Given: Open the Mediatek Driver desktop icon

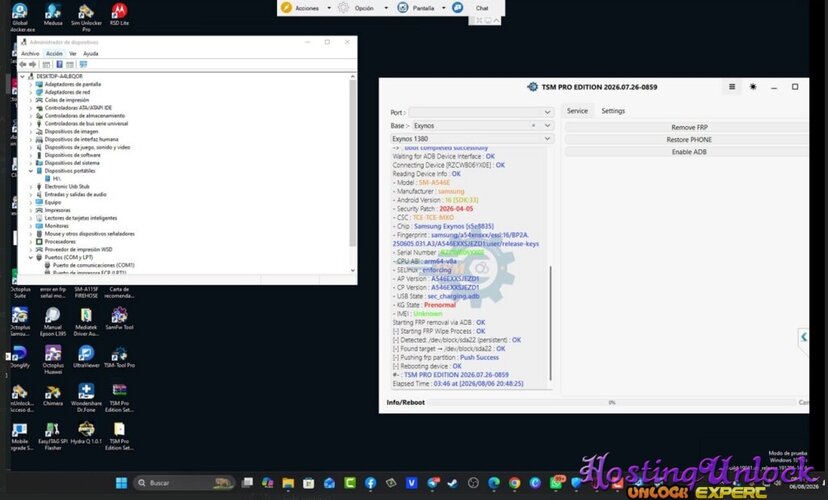Looking at the screenshot, I should 86,322.
